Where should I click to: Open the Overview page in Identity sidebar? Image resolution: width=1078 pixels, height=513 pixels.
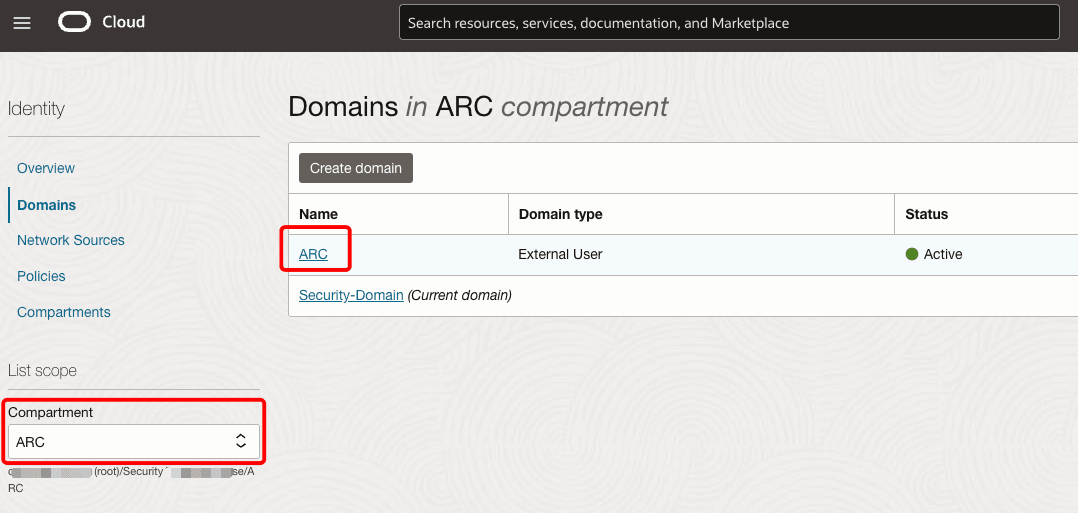tap(46, 168)
